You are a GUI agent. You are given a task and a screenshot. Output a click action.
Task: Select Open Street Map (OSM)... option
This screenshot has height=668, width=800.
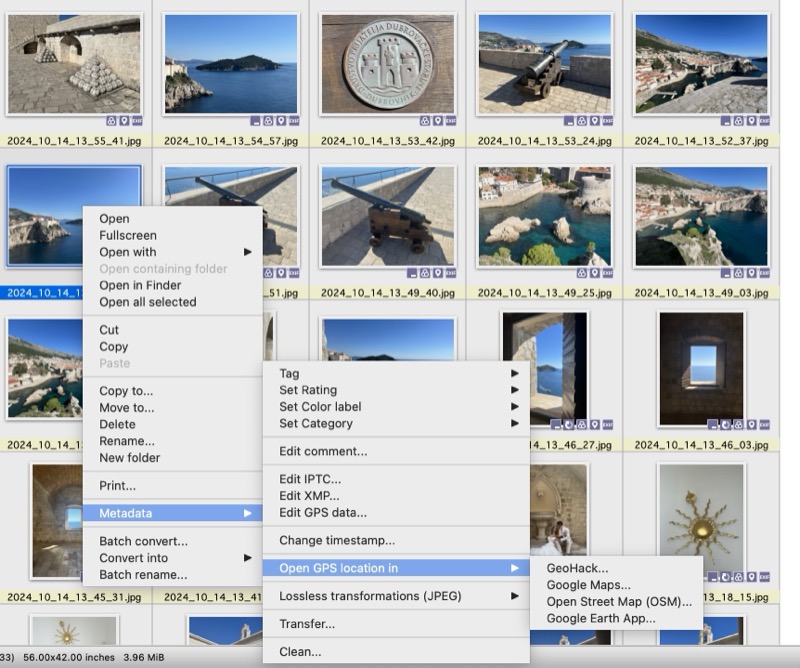618,602
